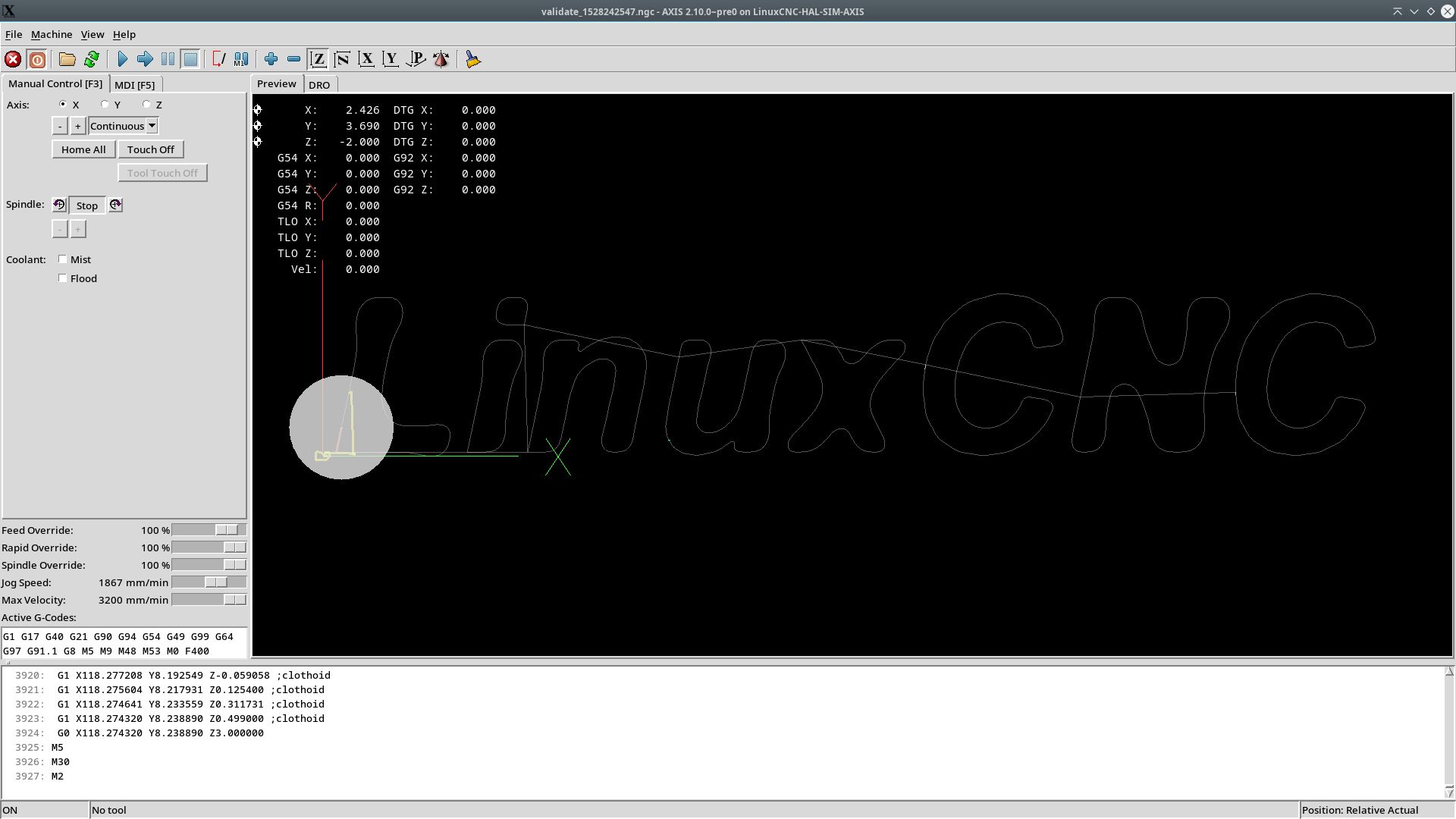Image resolution: width=1456 pixels, height=819 pixels.
Task: Open the Machine menu
Action: tap(52, 34)
